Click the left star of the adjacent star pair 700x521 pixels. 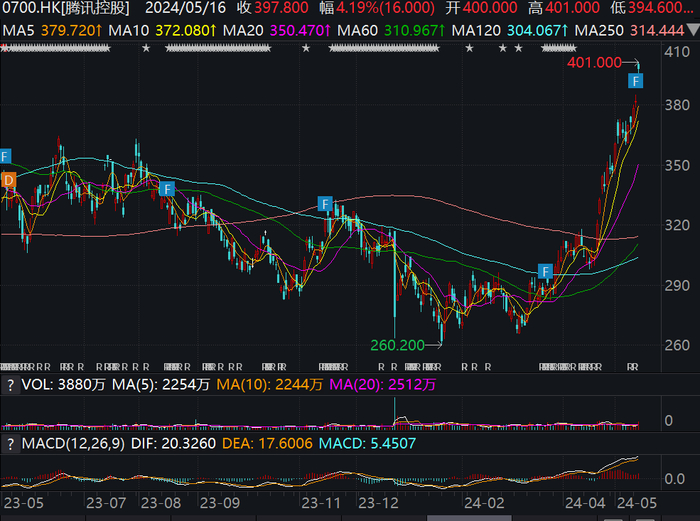503,48
